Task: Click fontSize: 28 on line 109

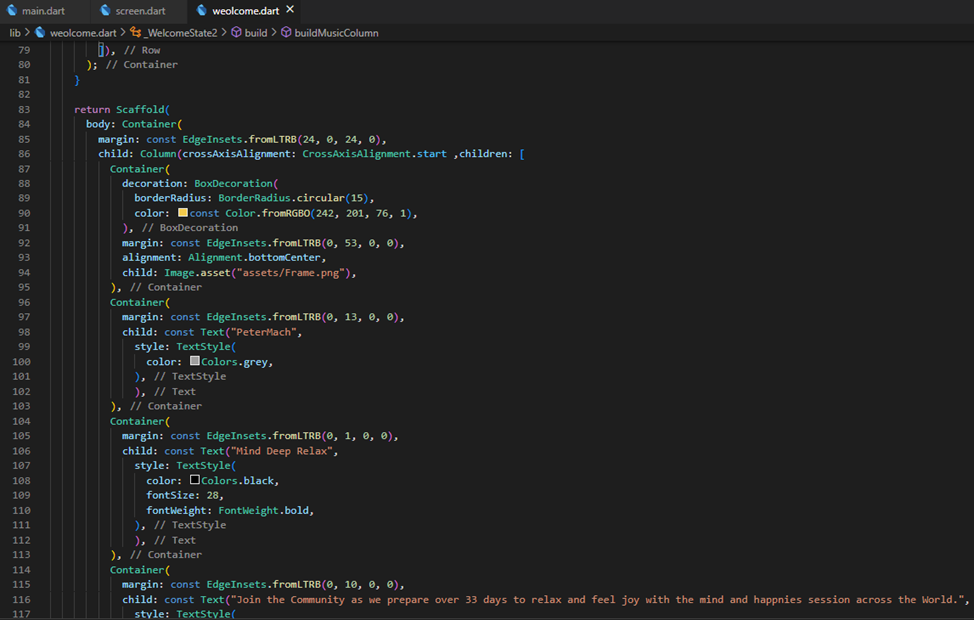Action: 182,496
